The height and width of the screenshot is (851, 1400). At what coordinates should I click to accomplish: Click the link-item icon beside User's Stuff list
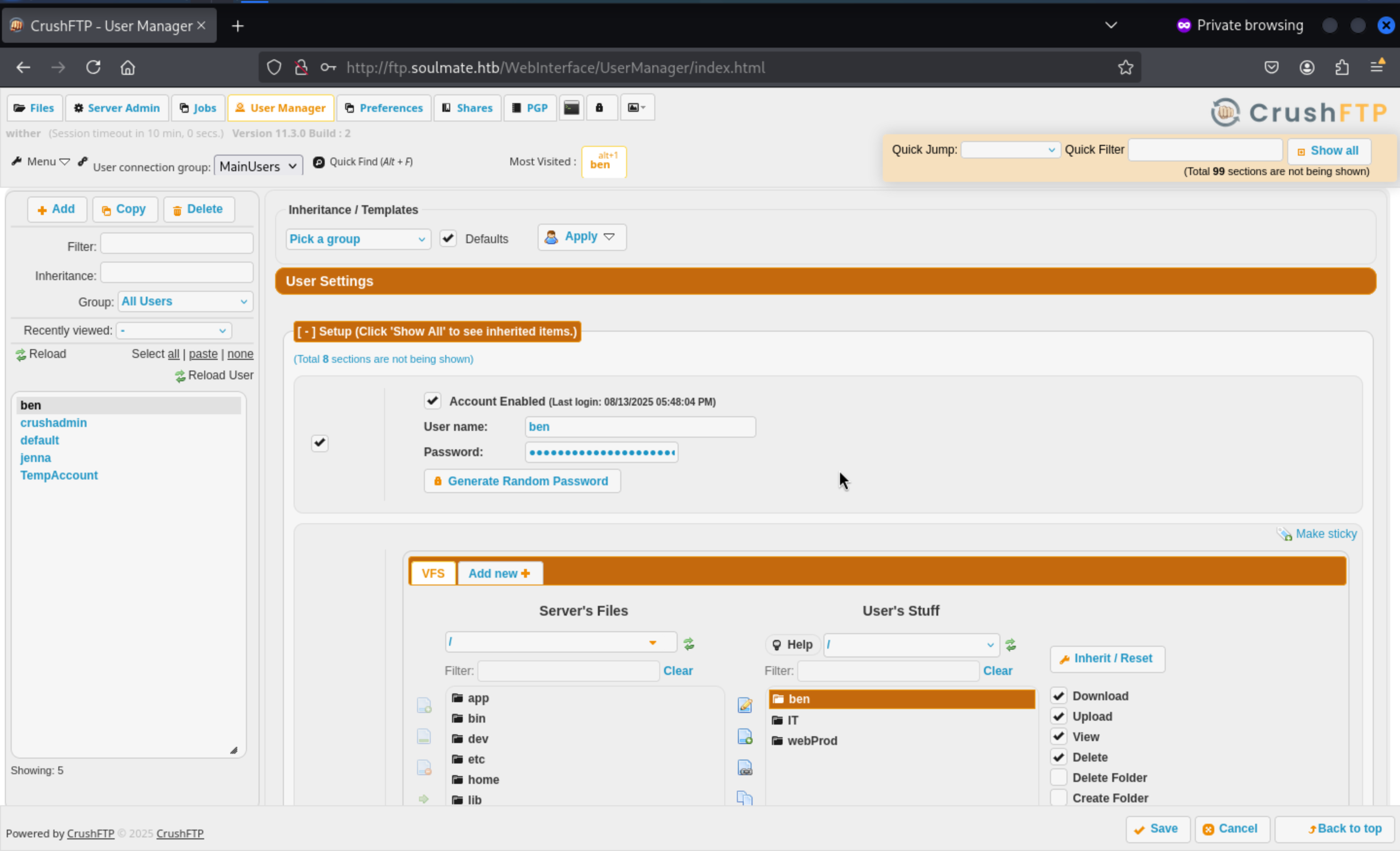coord(744,768)
